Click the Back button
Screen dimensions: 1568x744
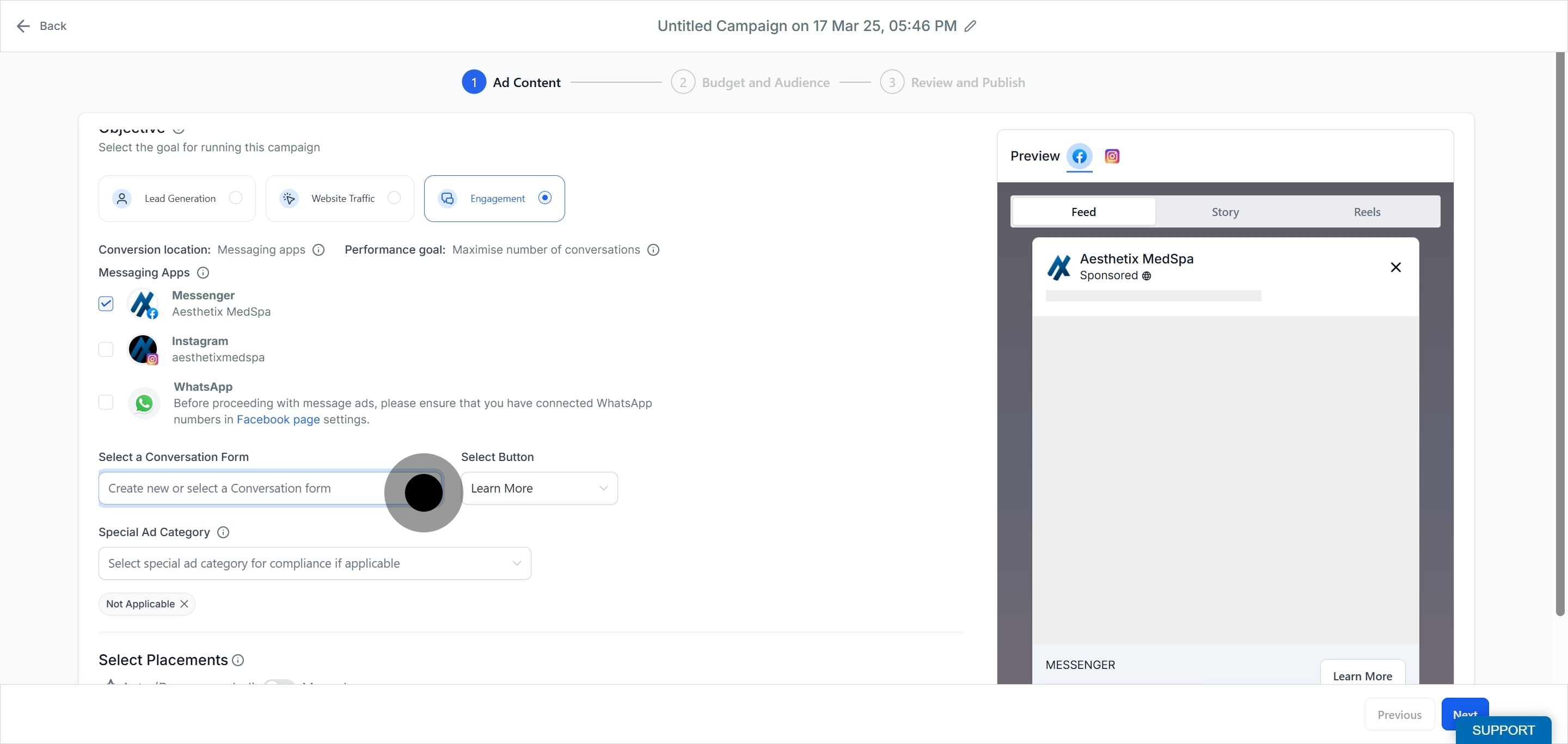41,26
